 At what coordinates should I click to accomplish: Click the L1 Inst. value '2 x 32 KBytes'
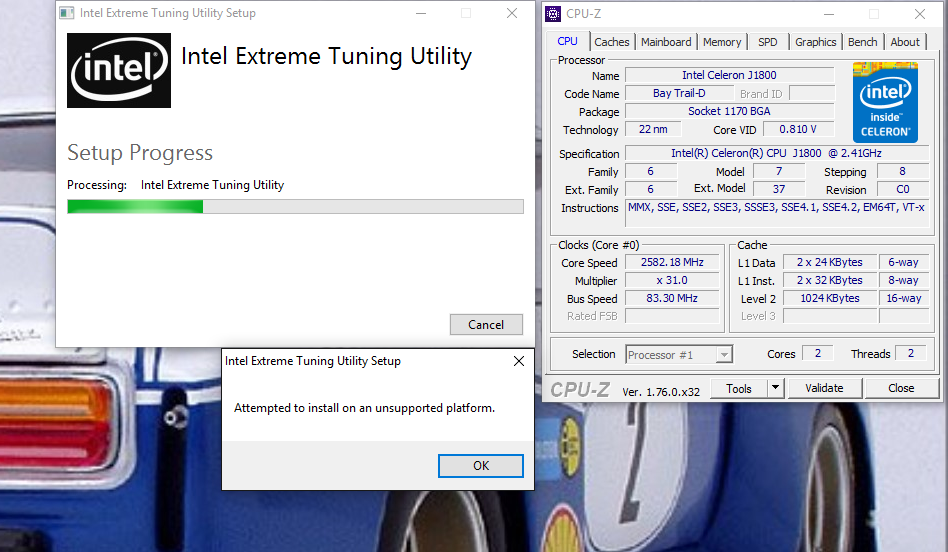click(830, 281)
